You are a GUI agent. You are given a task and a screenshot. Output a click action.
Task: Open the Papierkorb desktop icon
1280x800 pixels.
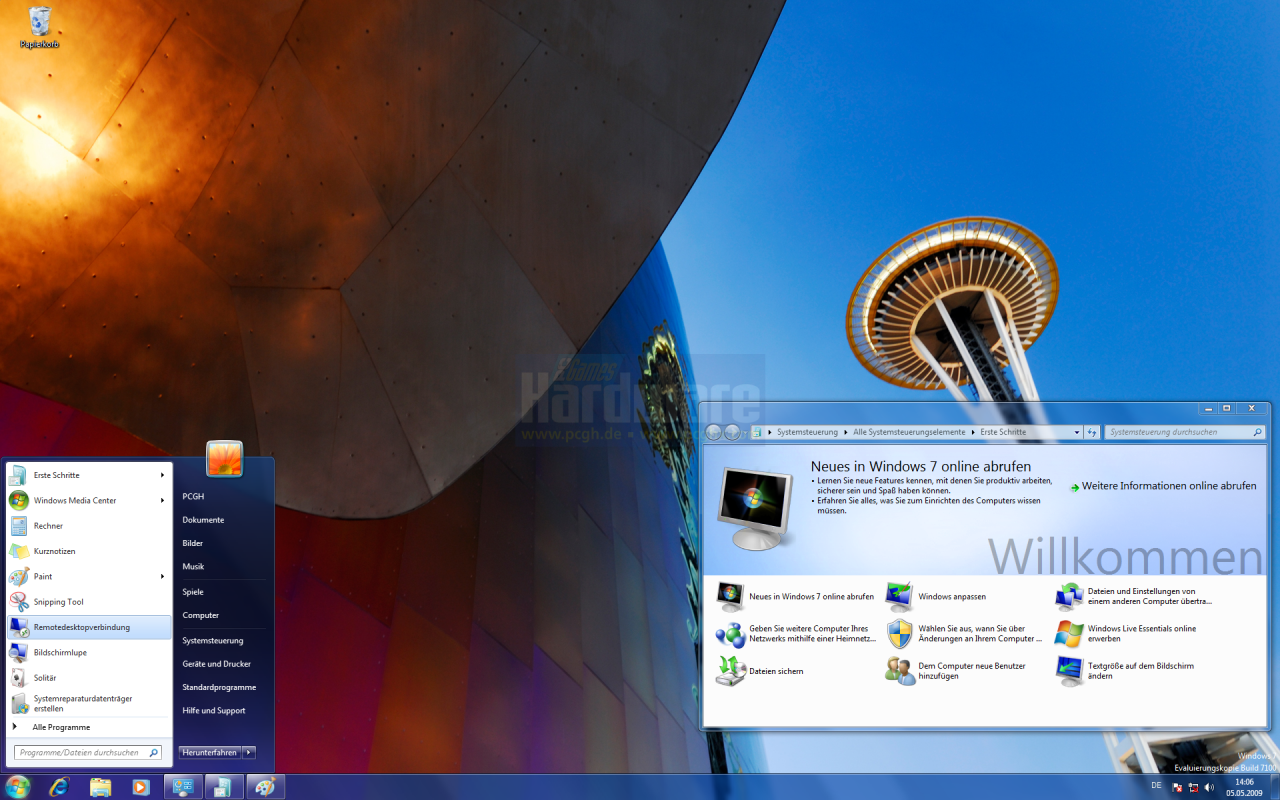tap(40, 27)
